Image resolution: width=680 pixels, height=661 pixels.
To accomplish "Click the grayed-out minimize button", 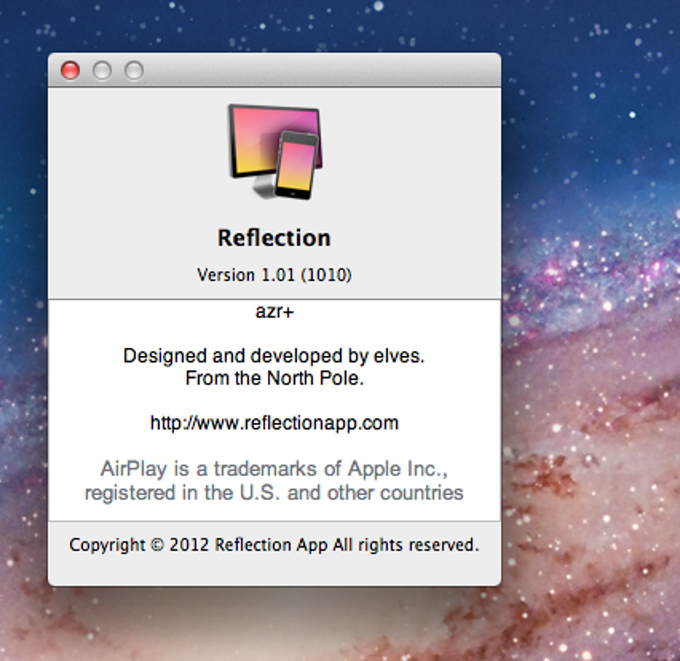I will 102,70.
